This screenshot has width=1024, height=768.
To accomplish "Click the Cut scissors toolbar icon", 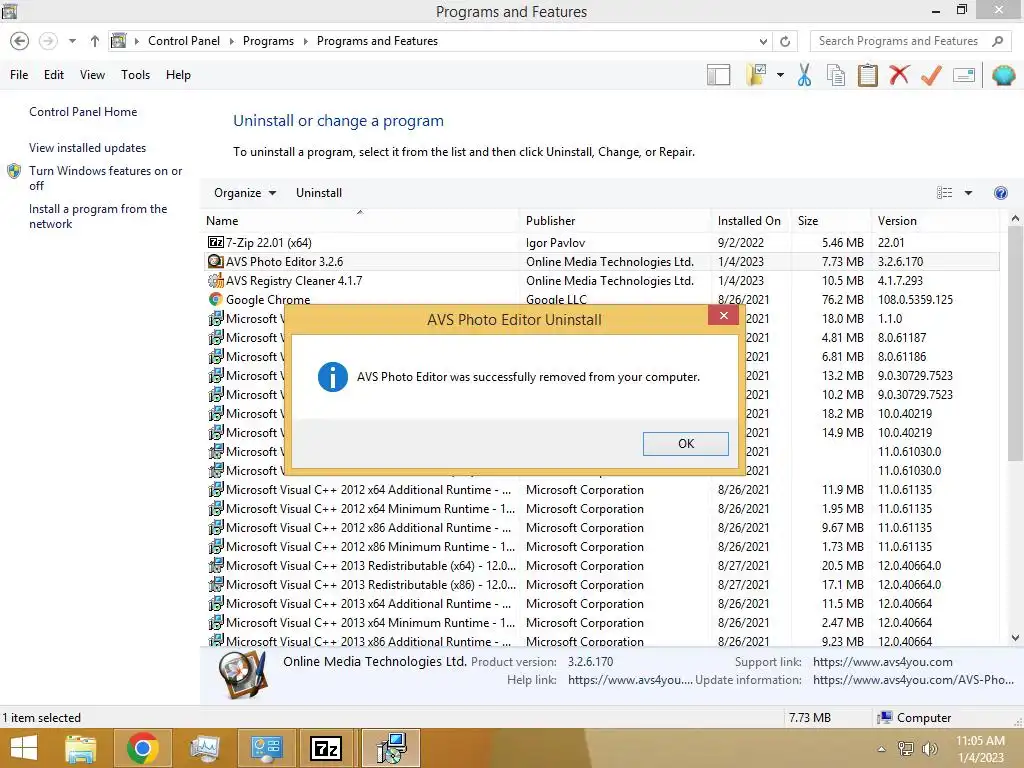I will pos(804,75).
